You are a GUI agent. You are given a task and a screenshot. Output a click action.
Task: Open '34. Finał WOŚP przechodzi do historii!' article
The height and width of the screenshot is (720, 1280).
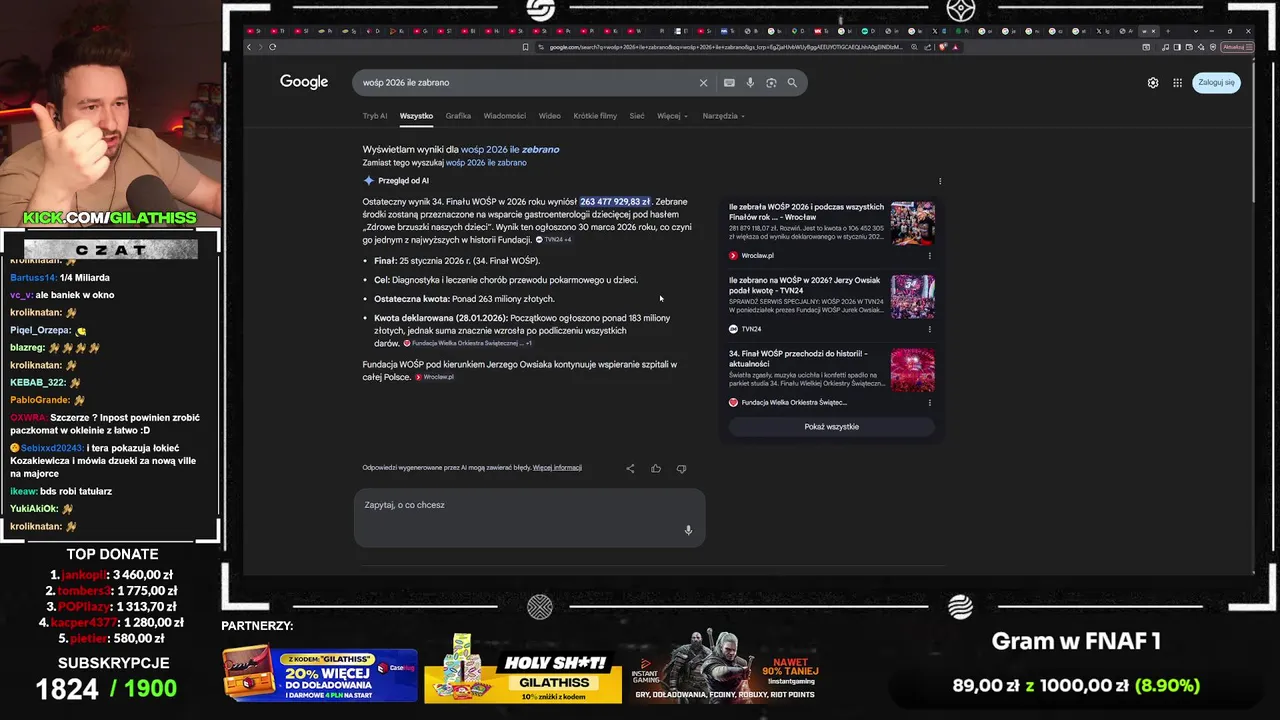pyautogui.click(x=798, y=358)
